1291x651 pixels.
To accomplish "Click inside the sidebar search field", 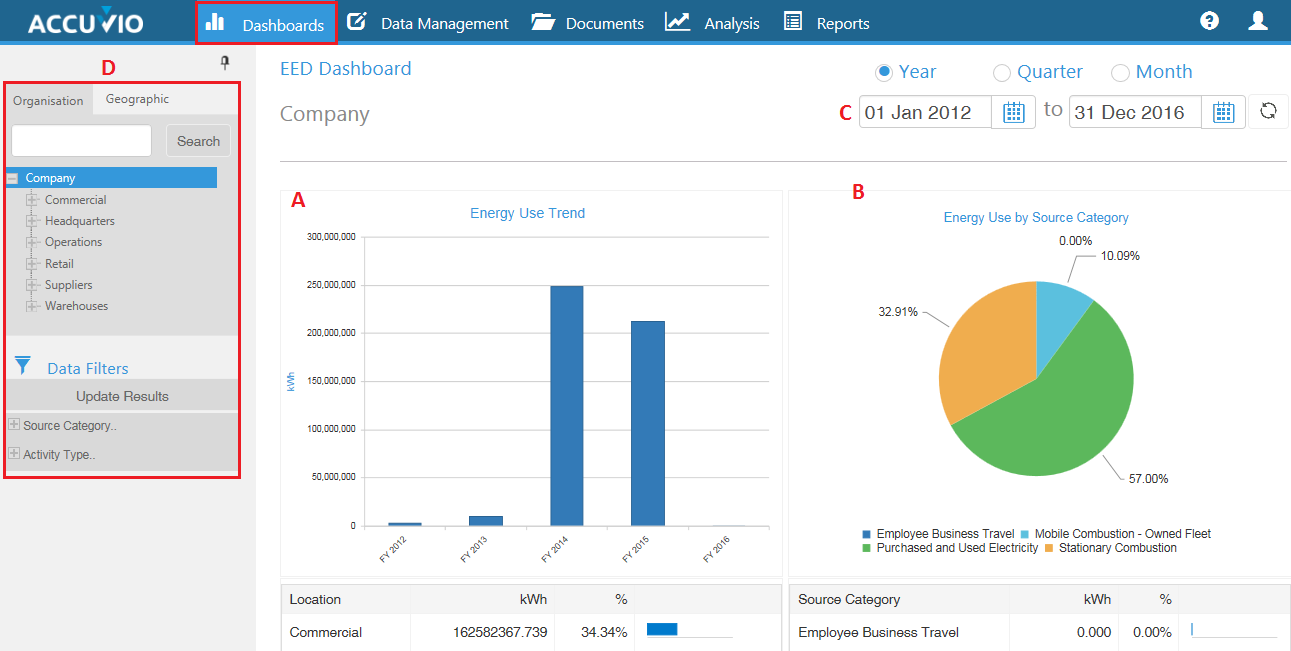I will (x=80, y=140).
